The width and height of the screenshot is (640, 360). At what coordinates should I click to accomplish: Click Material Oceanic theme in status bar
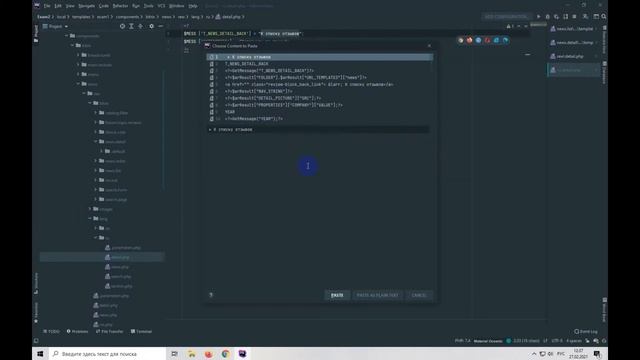[x=488, y=341]
